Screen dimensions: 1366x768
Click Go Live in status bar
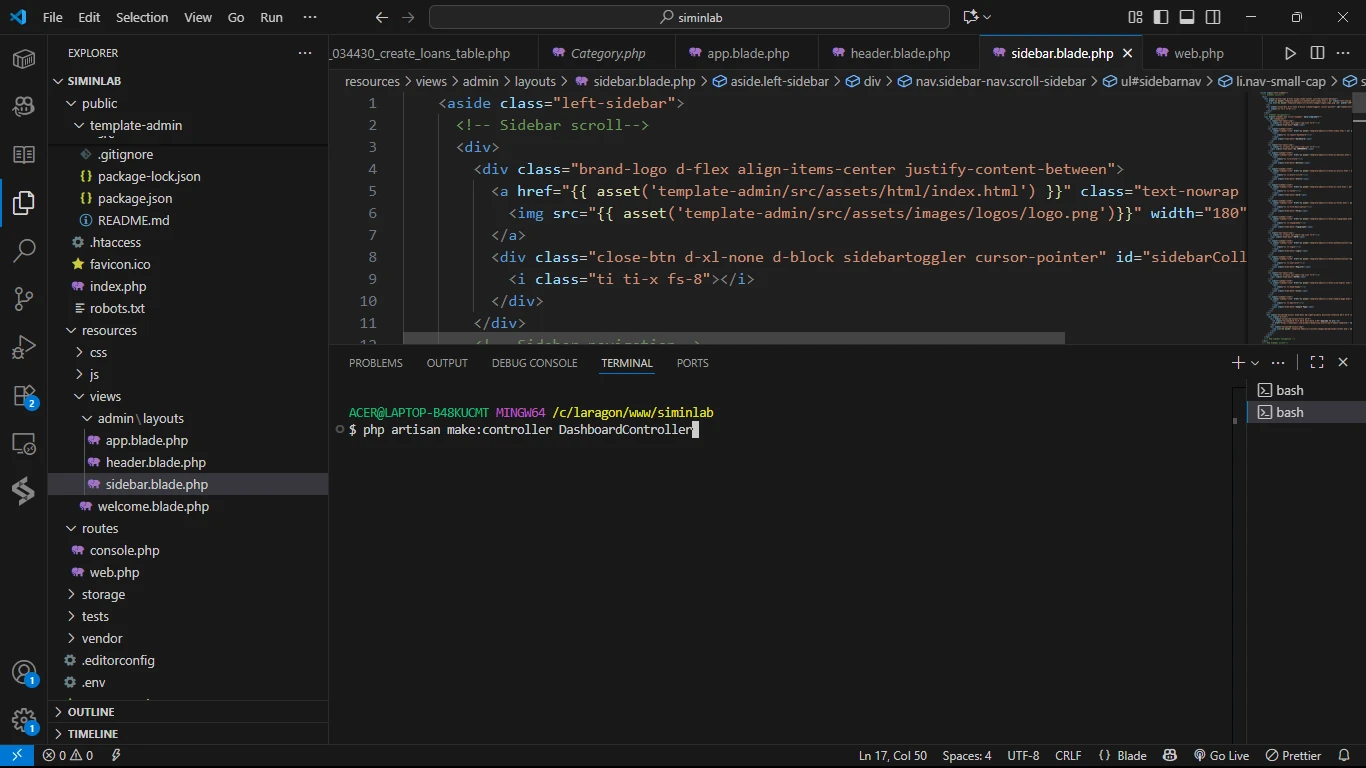coord(1221,756)
